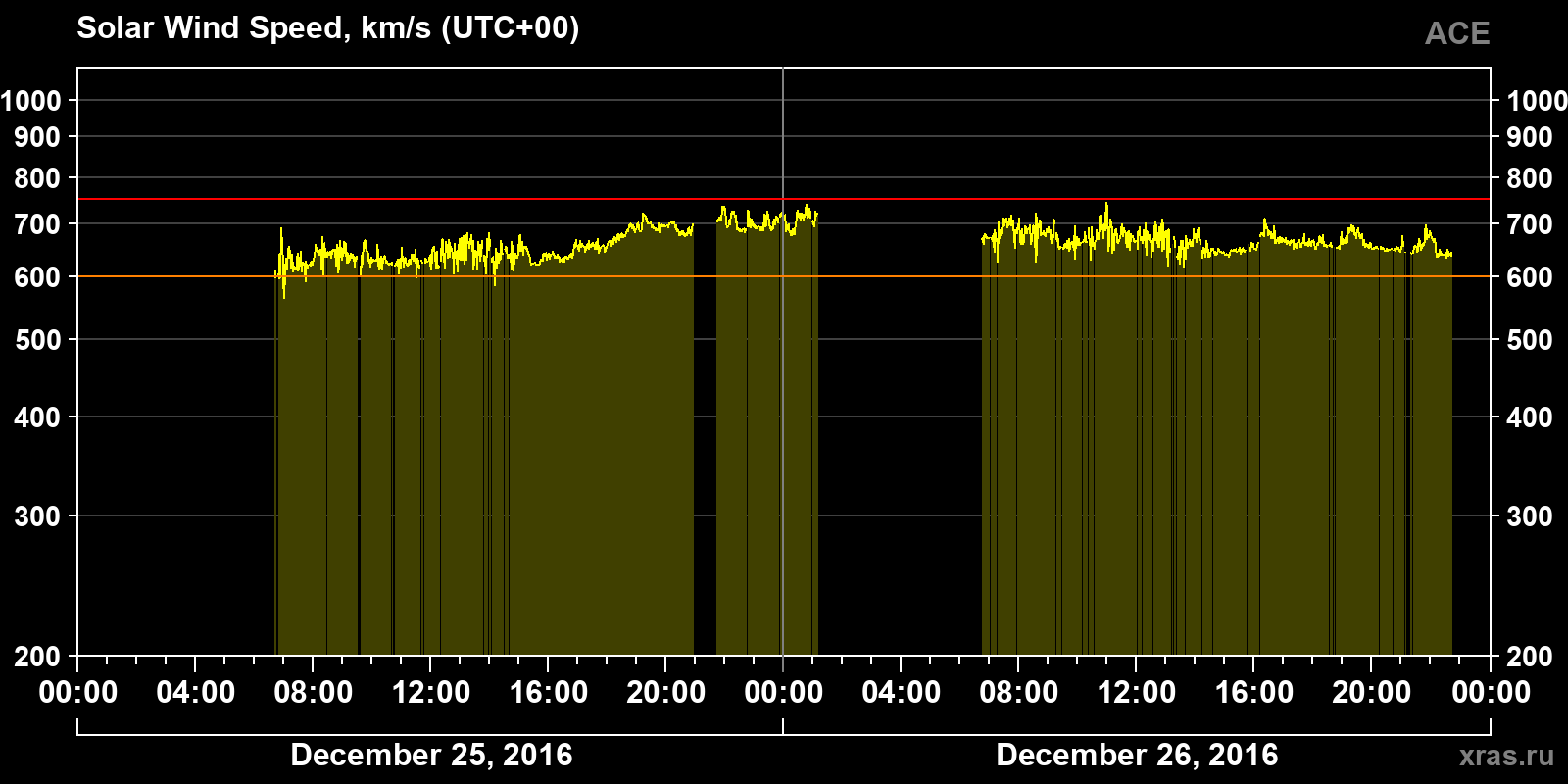Image resolution: width=1568 pixels, height=784 pixels.
Task: Click the gray vertical midnight divider line
Action: pos(783,361)
